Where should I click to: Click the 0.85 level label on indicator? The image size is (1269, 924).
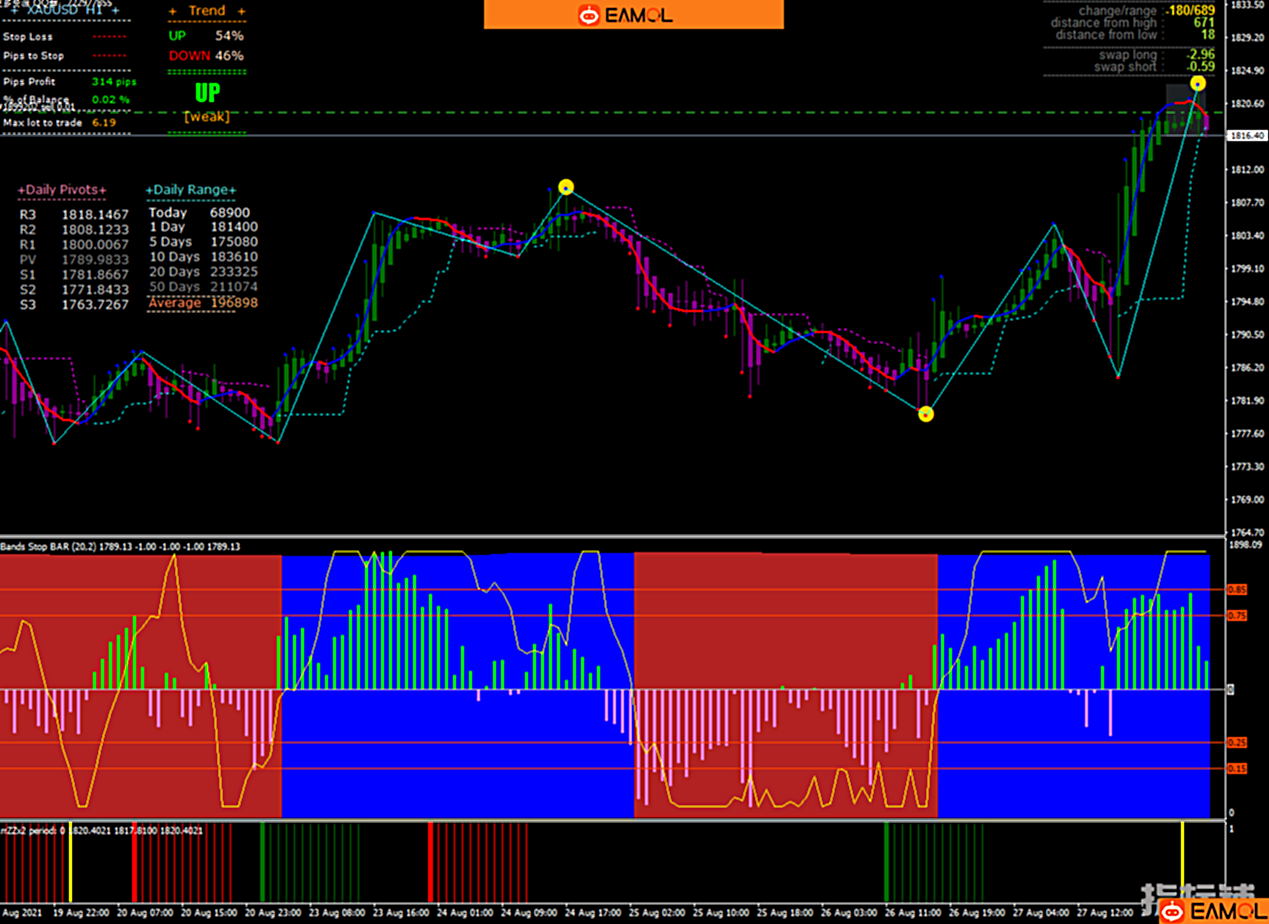1238,590
